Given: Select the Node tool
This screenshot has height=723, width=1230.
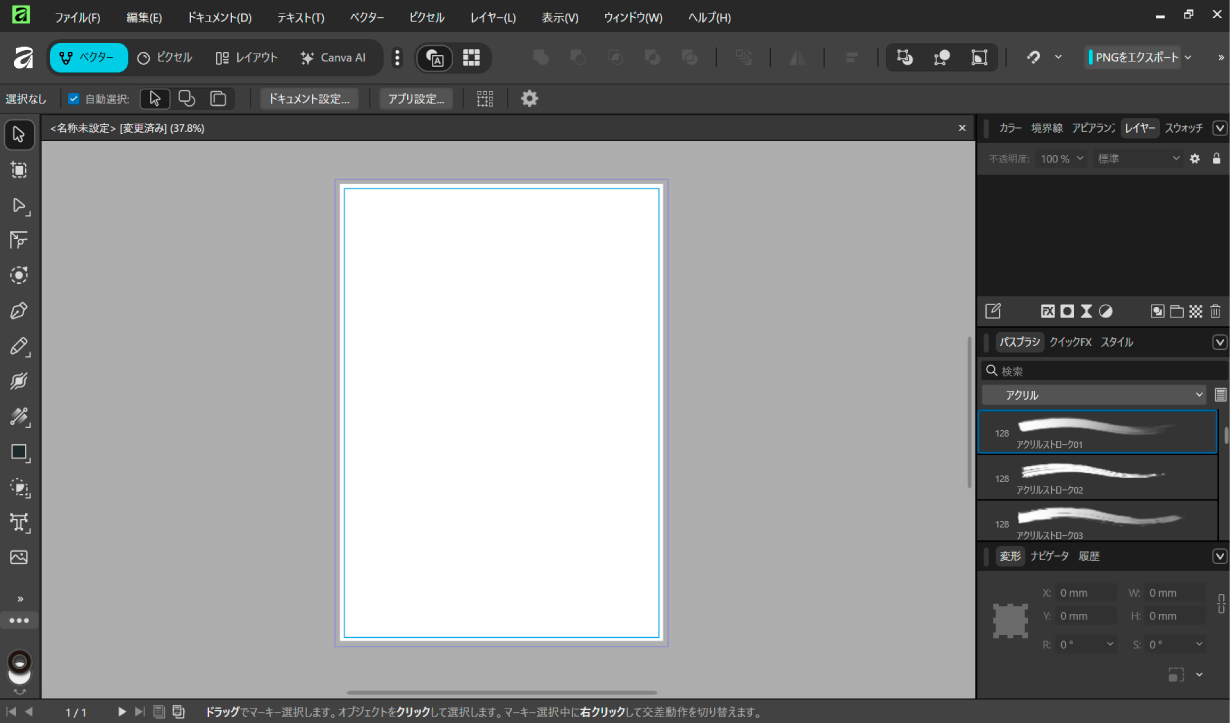Looking at the screenshot, I should 19,205.
